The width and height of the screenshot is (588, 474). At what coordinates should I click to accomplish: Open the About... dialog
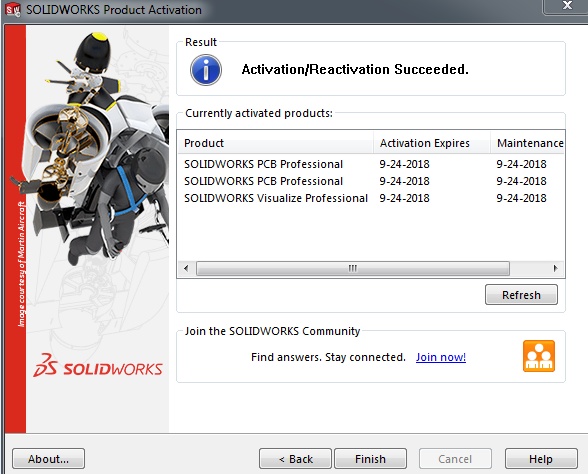point(48,458)
